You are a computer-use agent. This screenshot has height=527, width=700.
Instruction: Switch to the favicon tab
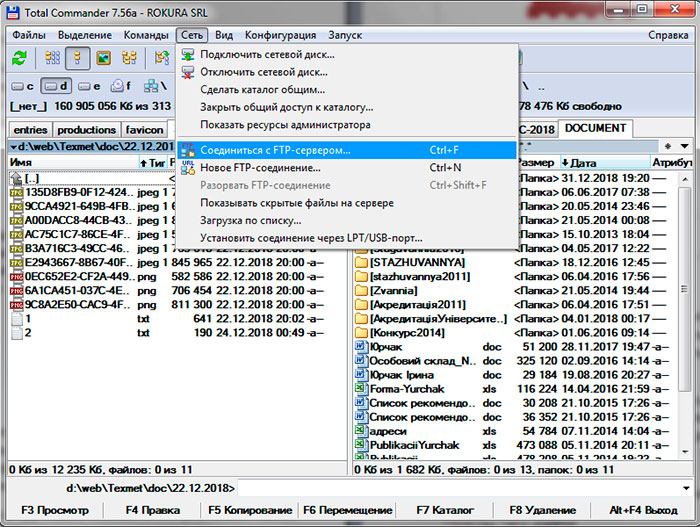tap(144, 130)
